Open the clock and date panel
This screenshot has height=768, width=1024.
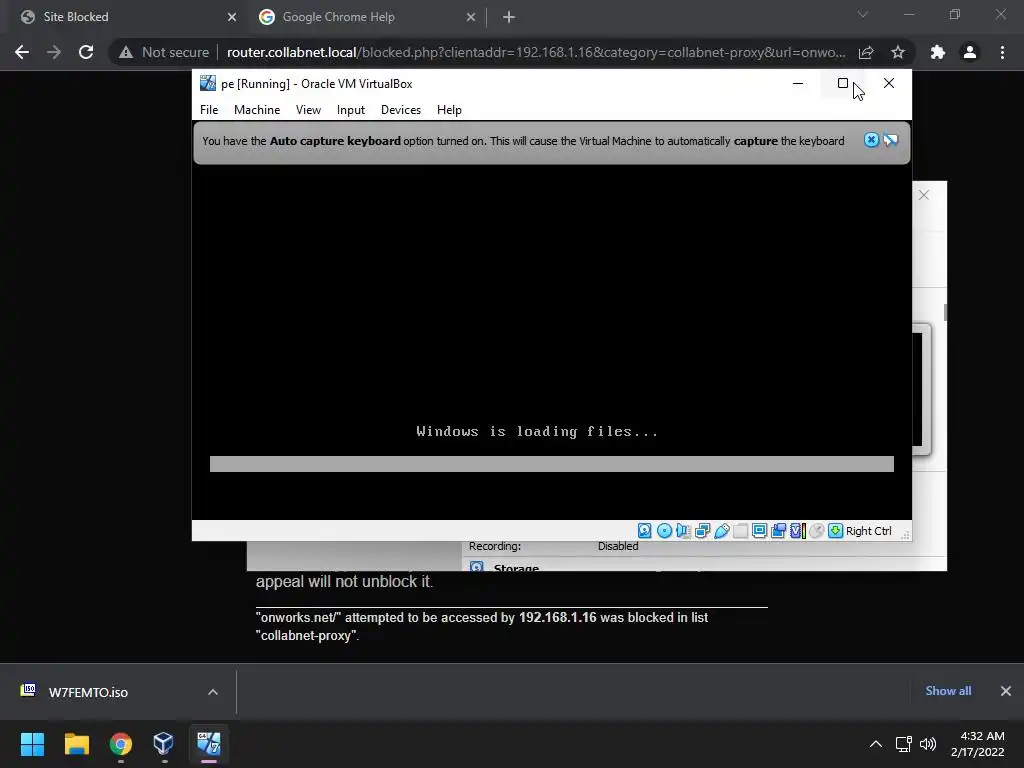pyautogui.click(x=978, y=744)
